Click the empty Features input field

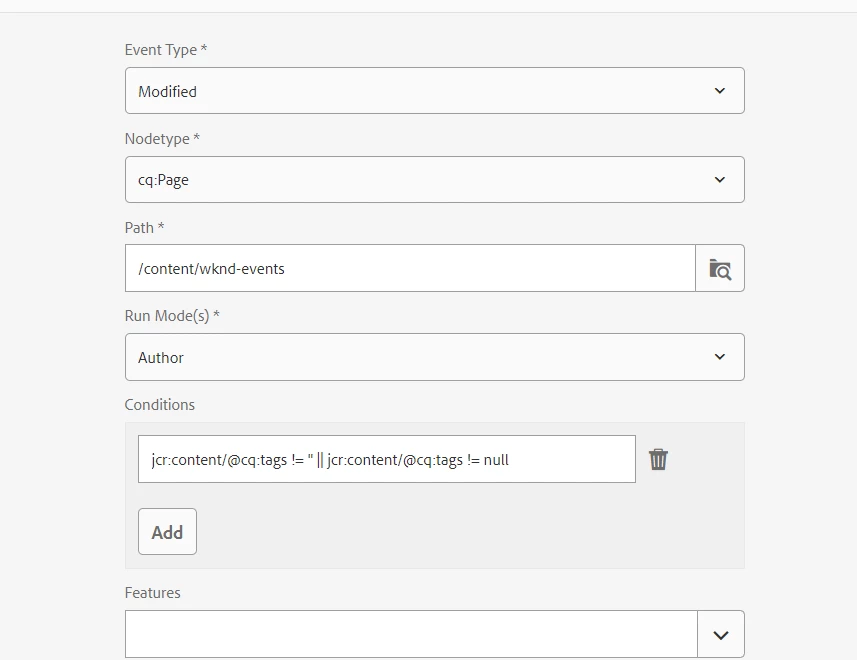(410, 635)
